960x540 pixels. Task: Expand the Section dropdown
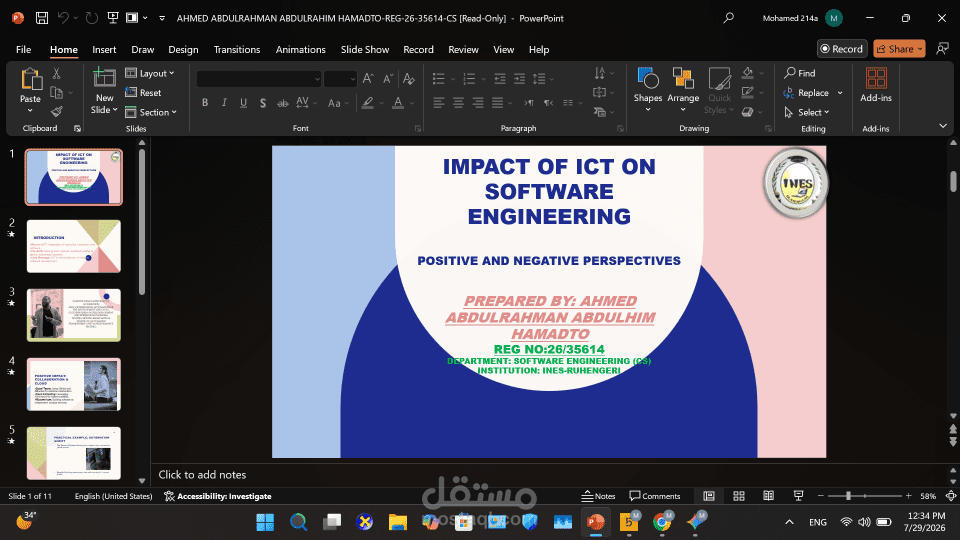point(151,112)
